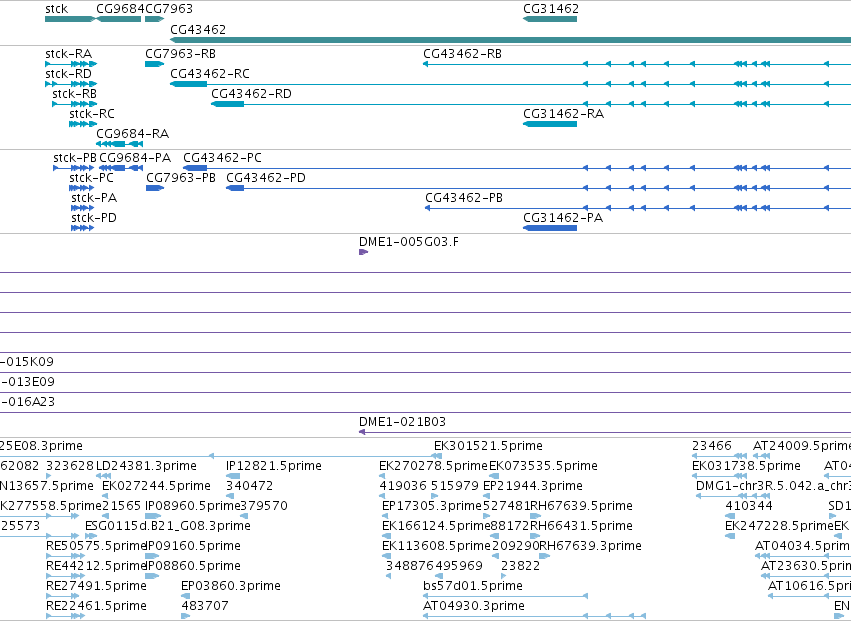
Task: Click protein label CG43462-PB
Action: (x=463, y=198)
